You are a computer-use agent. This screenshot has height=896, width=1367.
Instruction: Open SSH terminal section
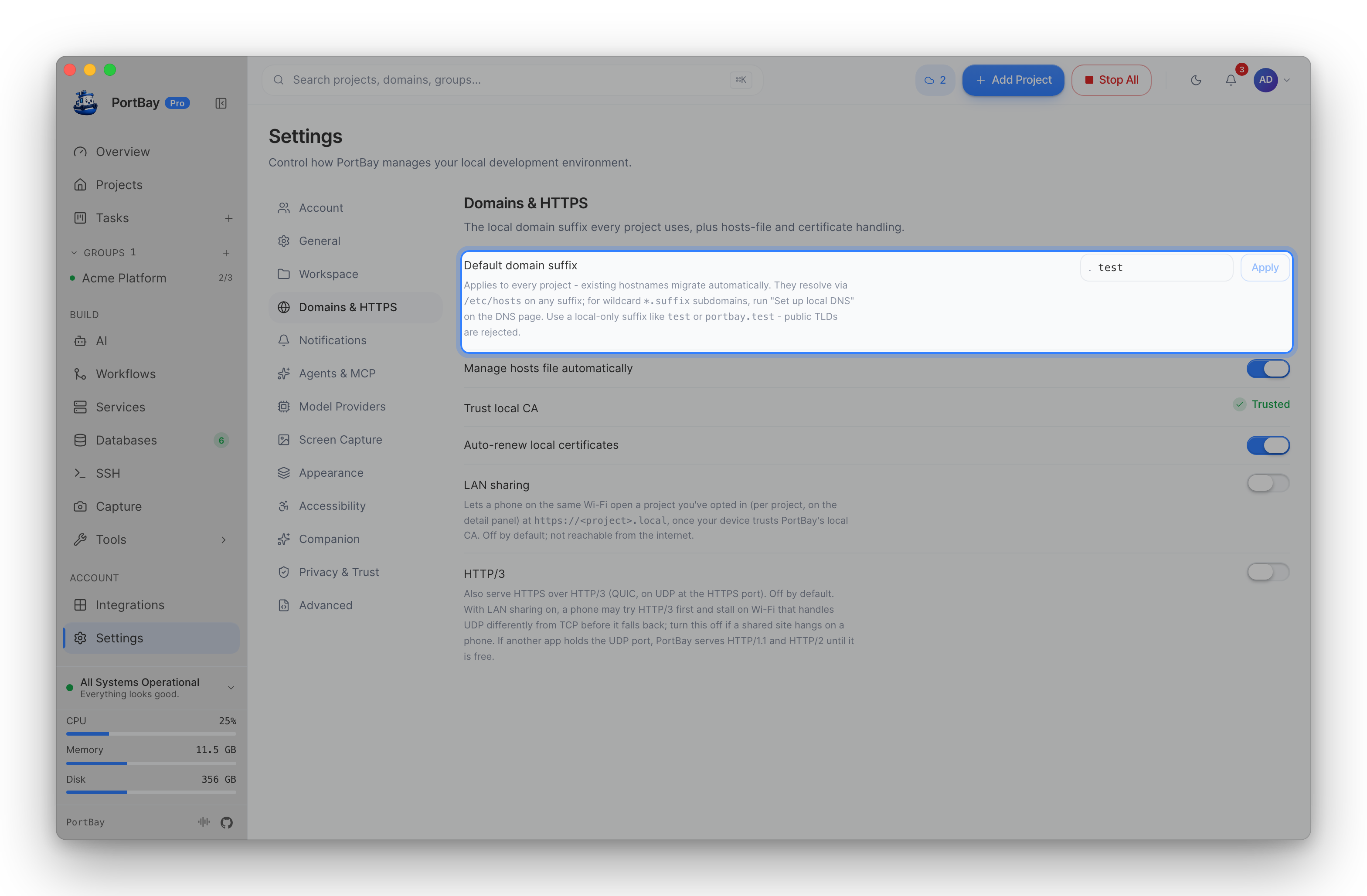pyautogui.click(x=151, y=473)
